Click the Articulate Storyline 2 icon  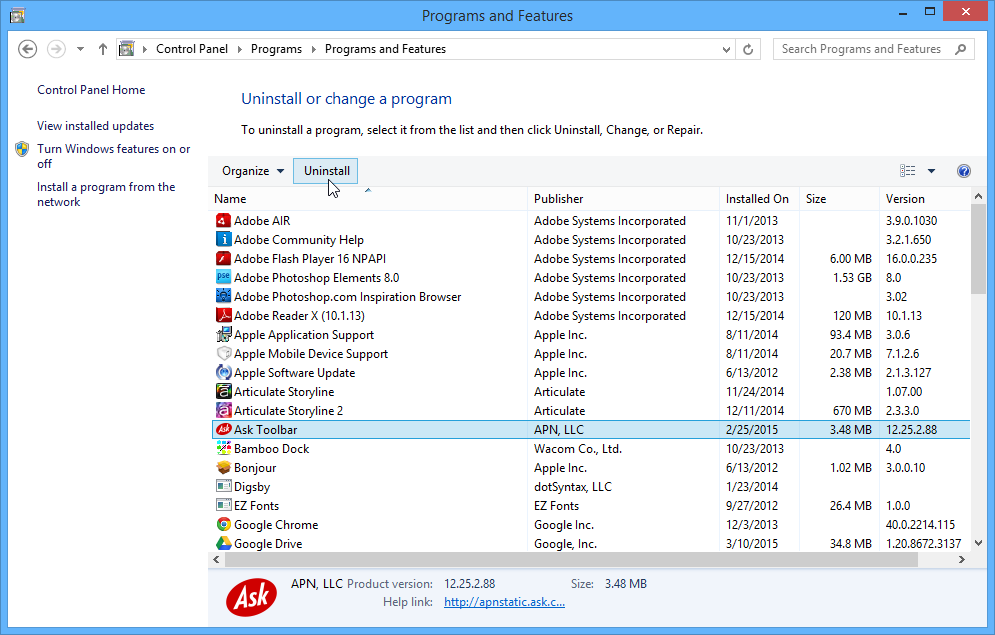pos(225,410)
